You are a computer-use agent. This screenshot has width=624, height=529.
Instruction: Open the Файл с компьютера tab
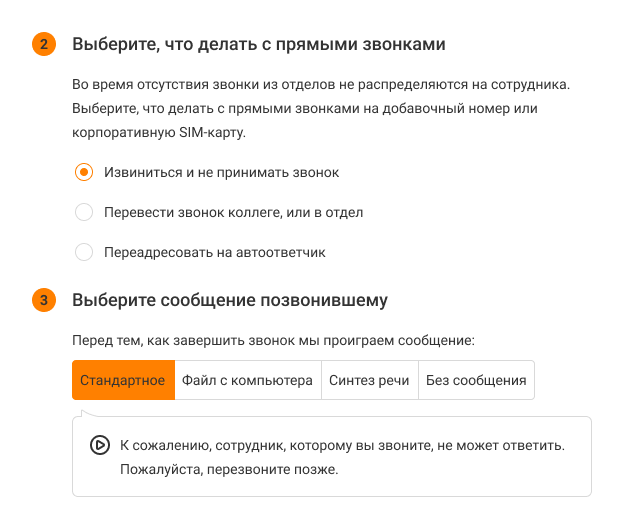tap(247, 381)
